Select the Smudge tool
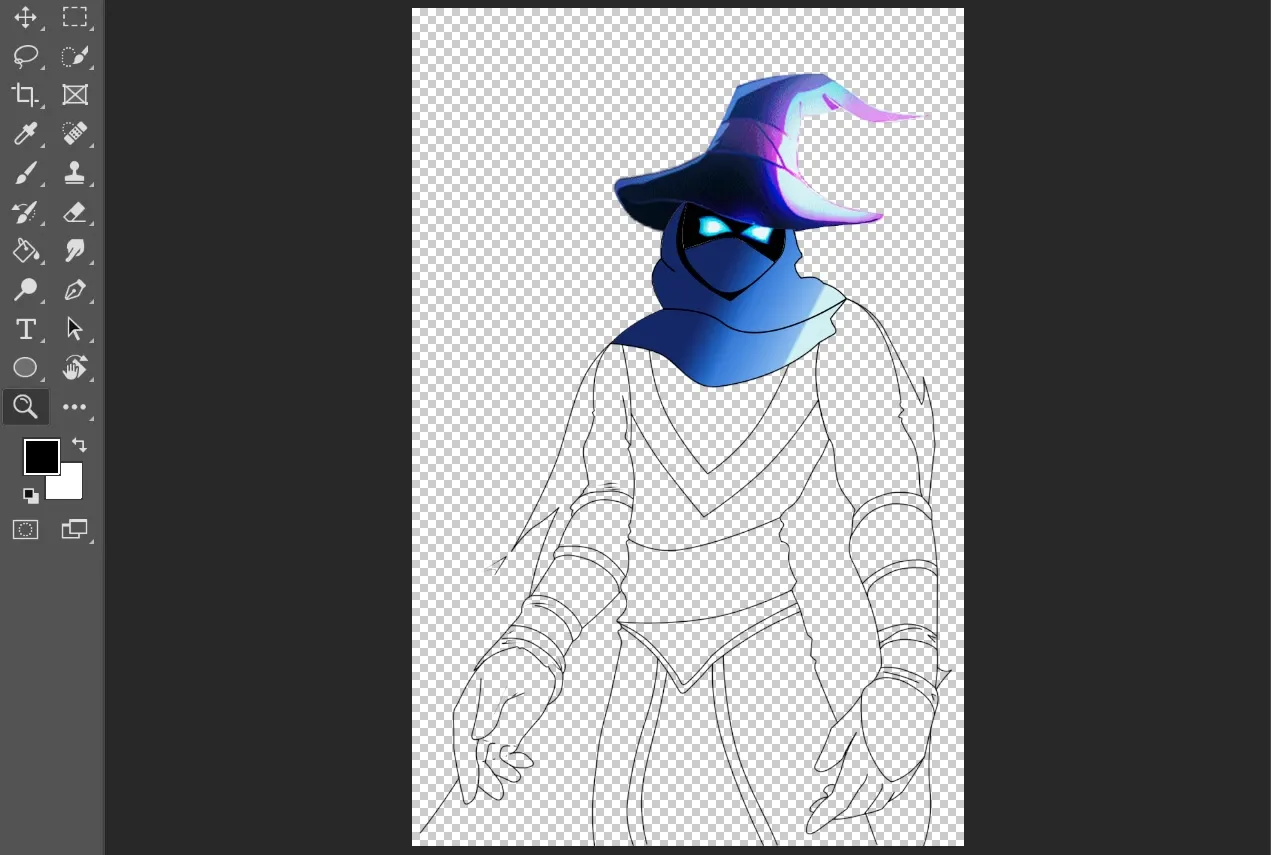The width and height of the screenshot is (1271, 855). coord(75,251)
